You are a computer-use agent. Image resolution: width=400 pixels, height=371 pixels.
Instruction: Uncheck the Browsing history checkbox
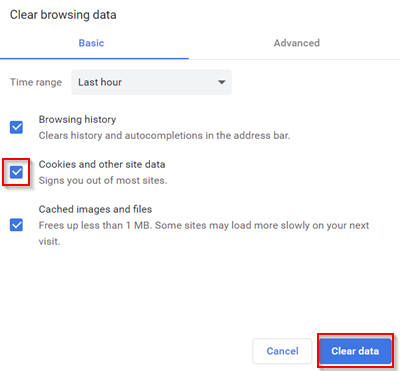tap(16, 127)
